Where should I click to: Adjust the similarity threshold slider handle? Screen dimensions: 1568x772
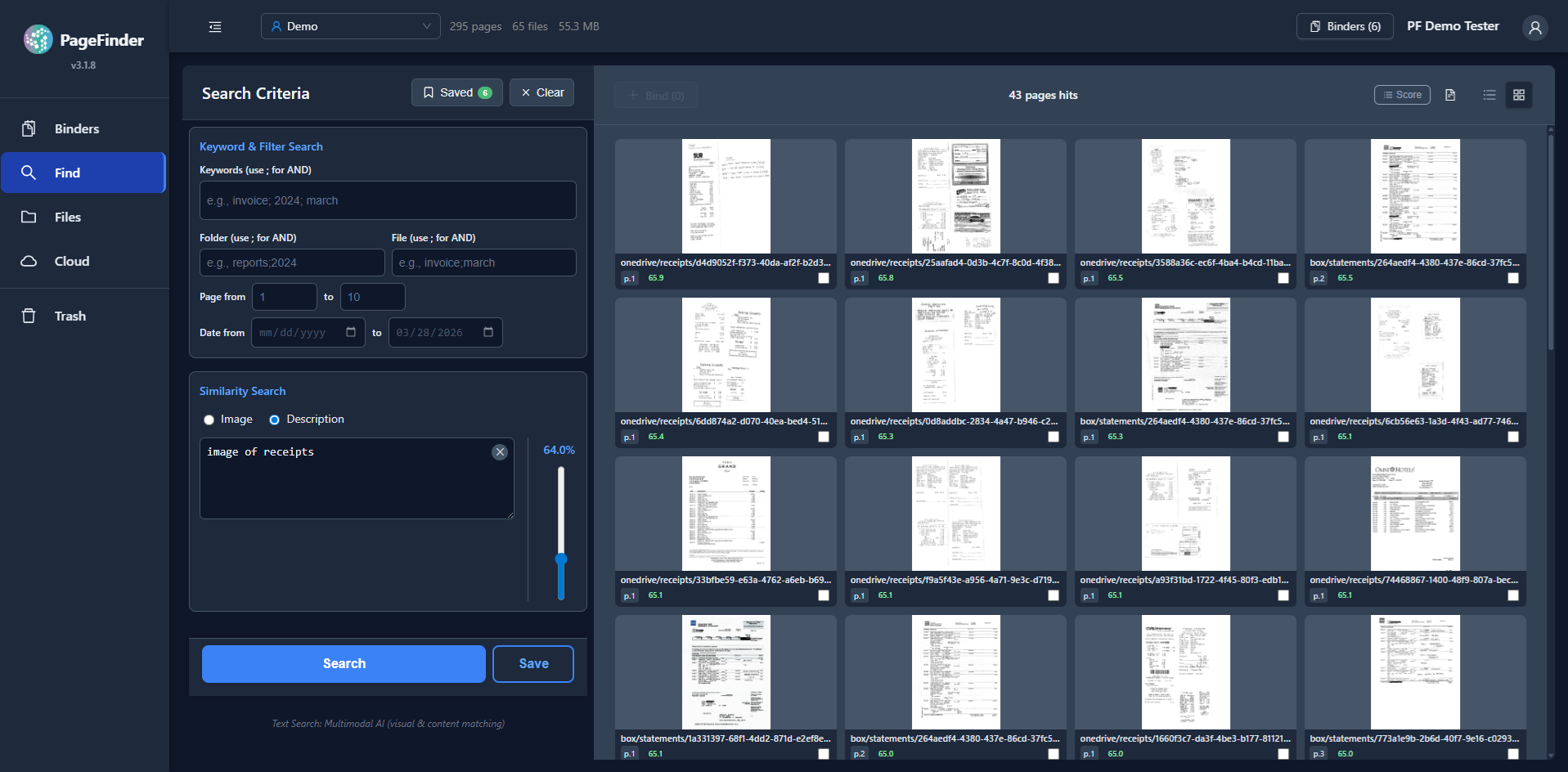click(x=561, y=559)
